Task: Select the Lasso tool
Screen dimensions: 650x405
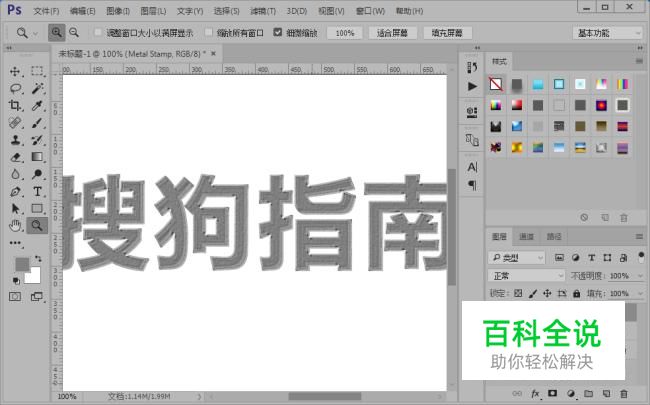Action: (x=15, y=88)
